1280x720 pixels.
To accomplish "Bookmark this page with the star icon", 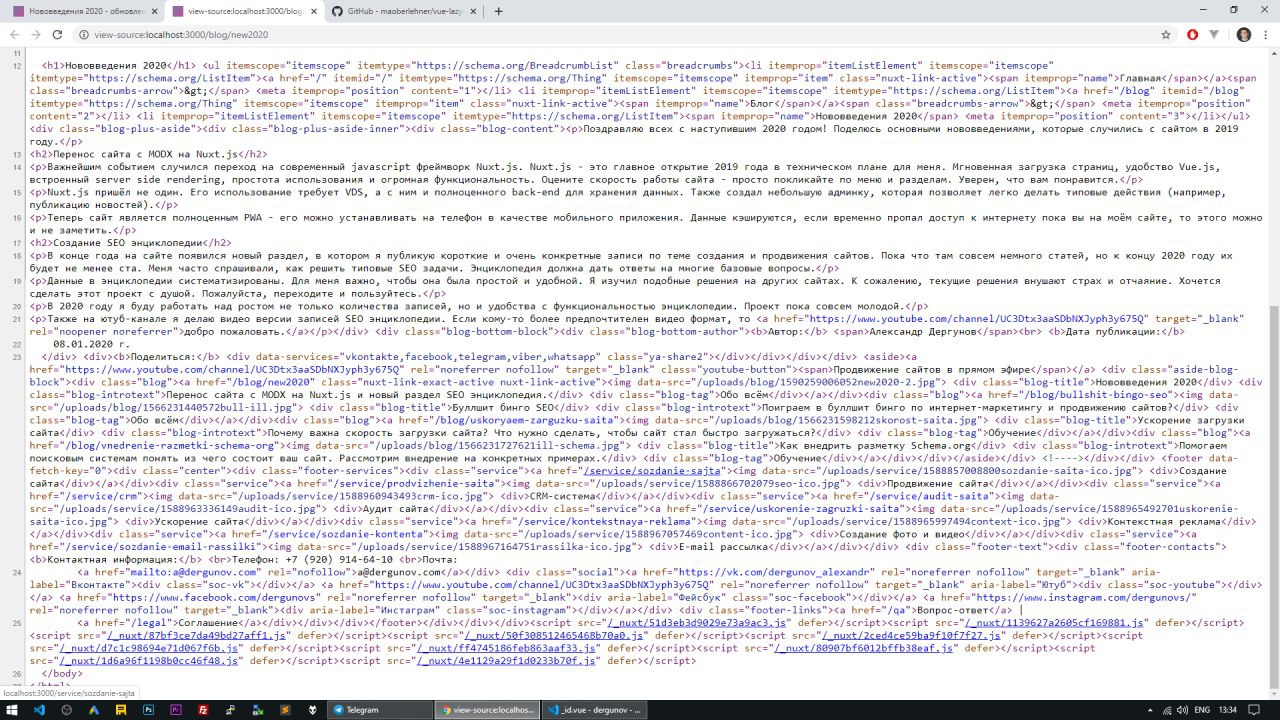I will coord(1166,34).
